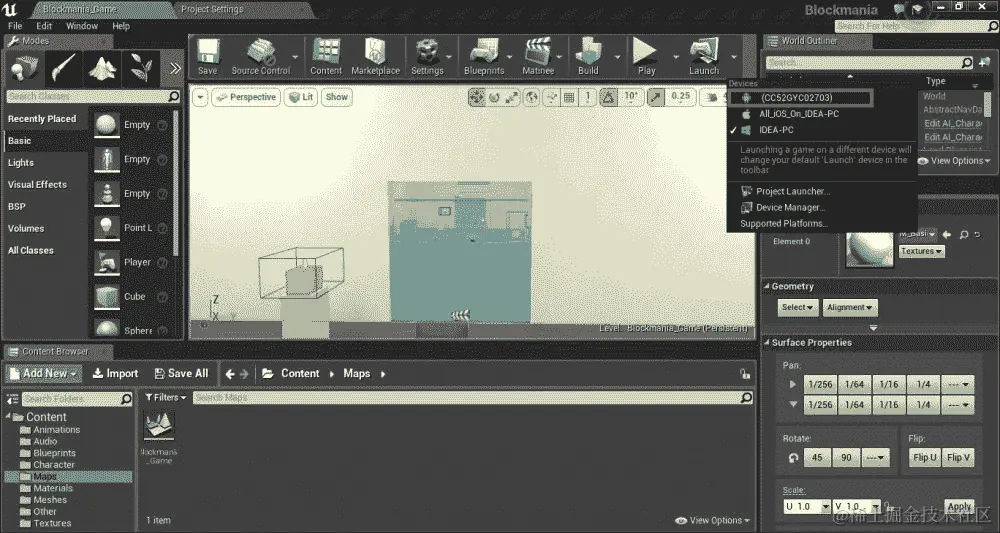Screen dimensions: 1000x533
Task: Open the Content toolbar button
Action: [326, 57]
